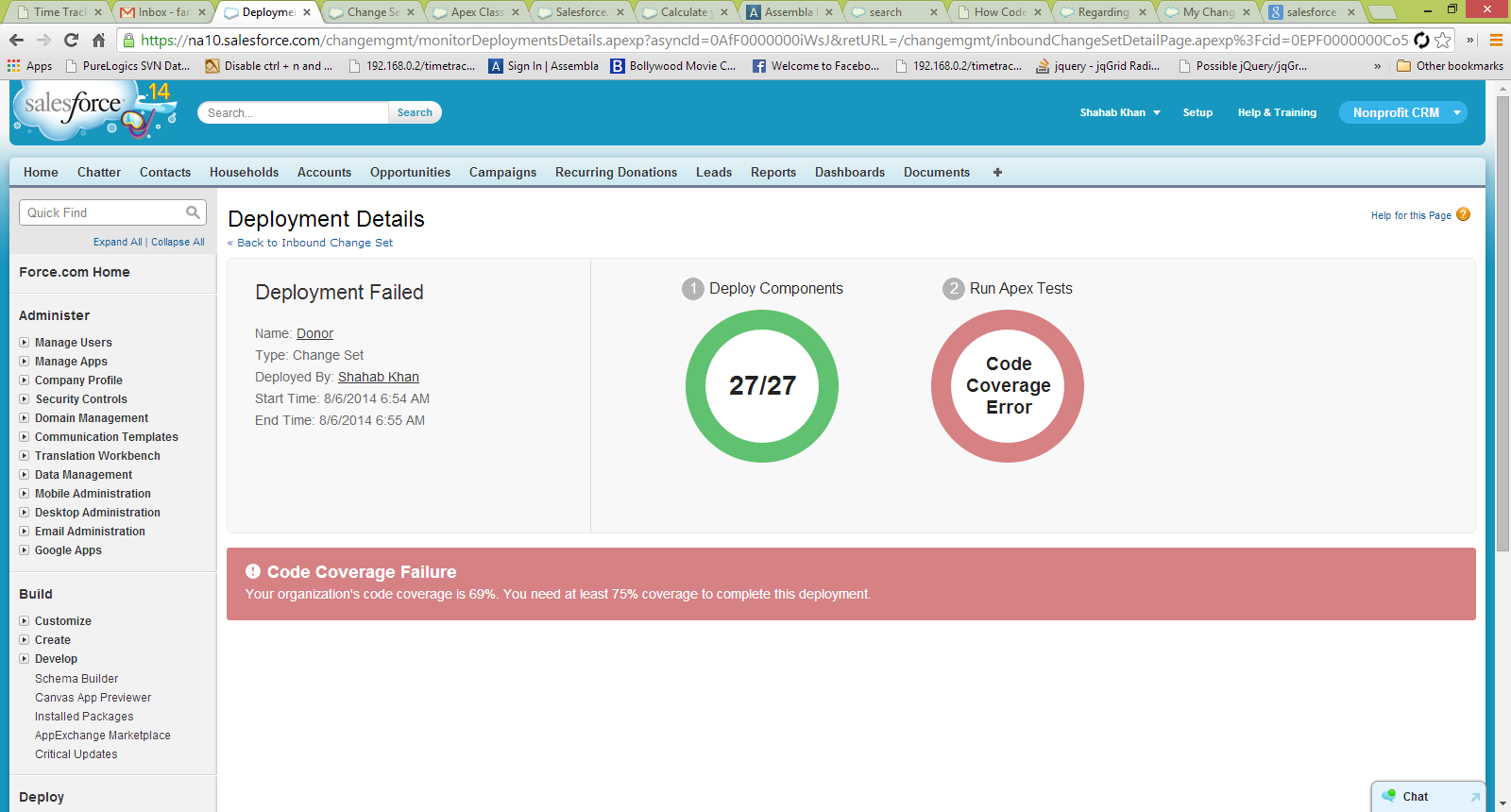Expand the Manage Users section
This screenshot has width=1511, height=812.
tap(25, 342)
